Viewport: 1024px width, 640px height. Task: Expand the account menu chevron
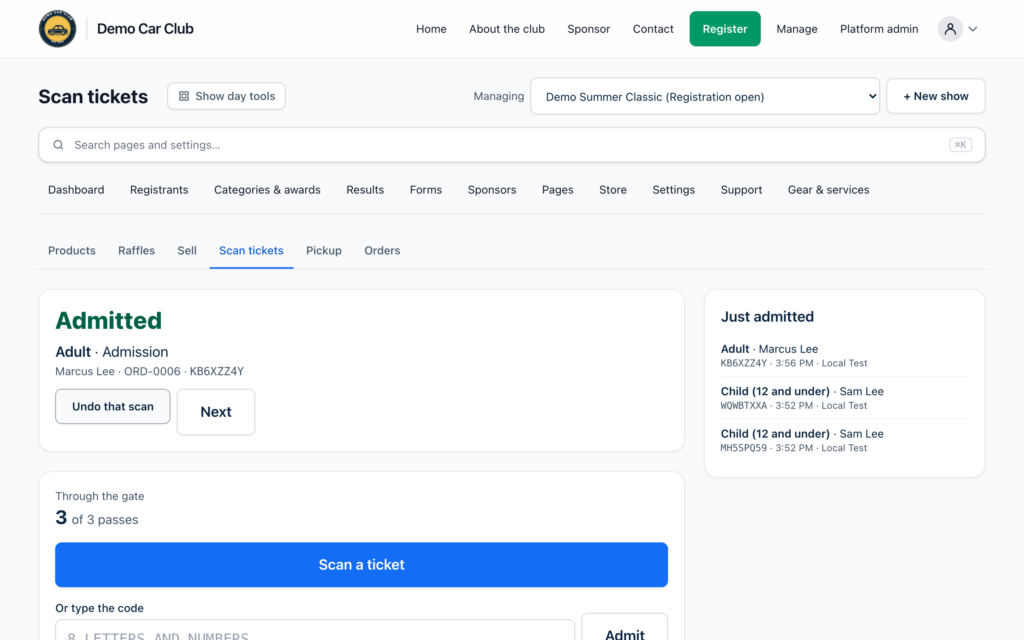pyautogui.click(x=973, y=29)
